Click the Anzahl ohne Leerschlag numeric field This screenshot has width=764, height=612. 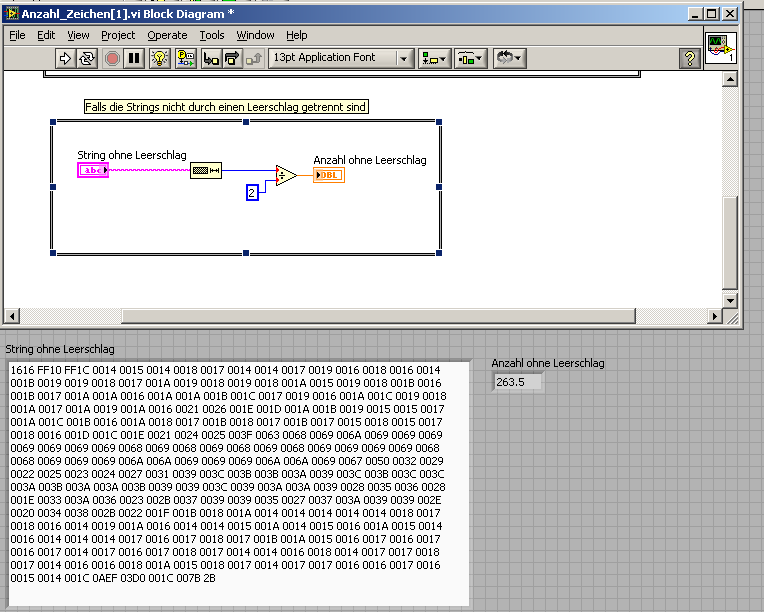coord(518,381)
